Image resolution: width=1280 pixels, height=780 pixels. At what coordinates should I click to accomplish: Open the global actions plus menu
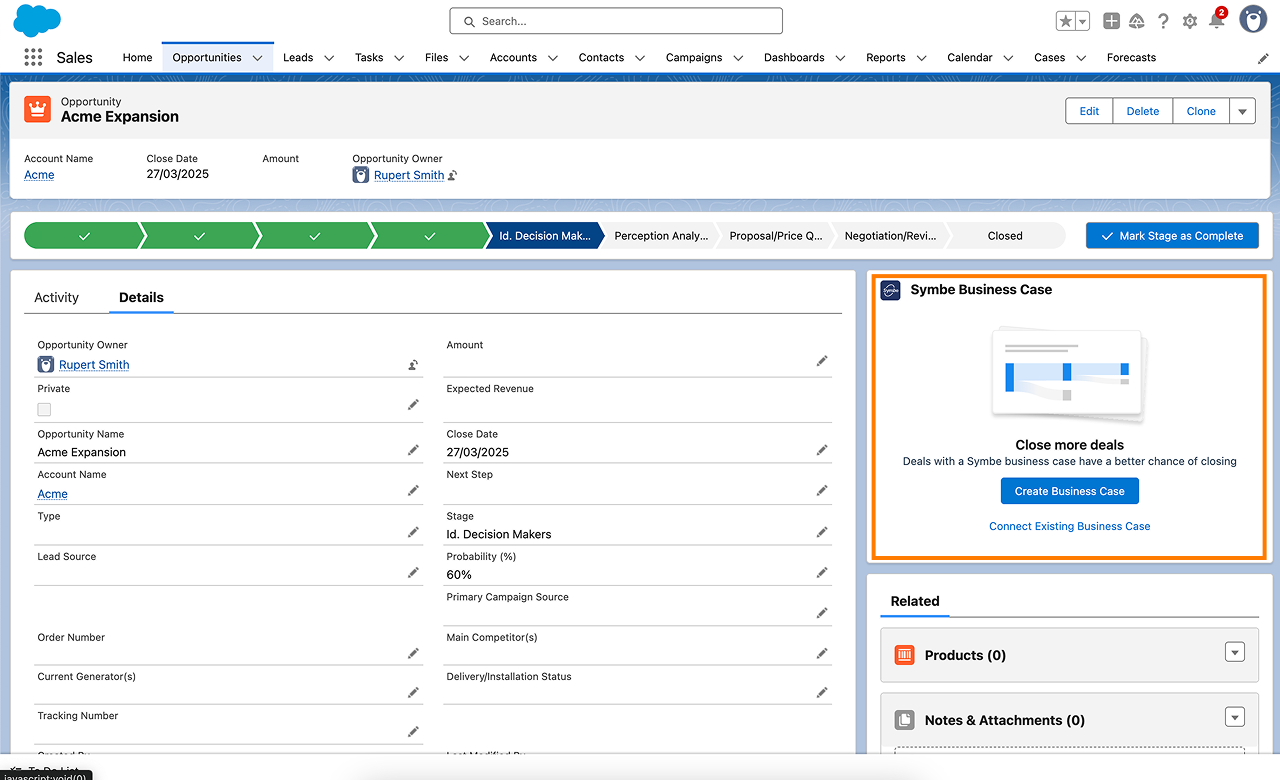1111,21
